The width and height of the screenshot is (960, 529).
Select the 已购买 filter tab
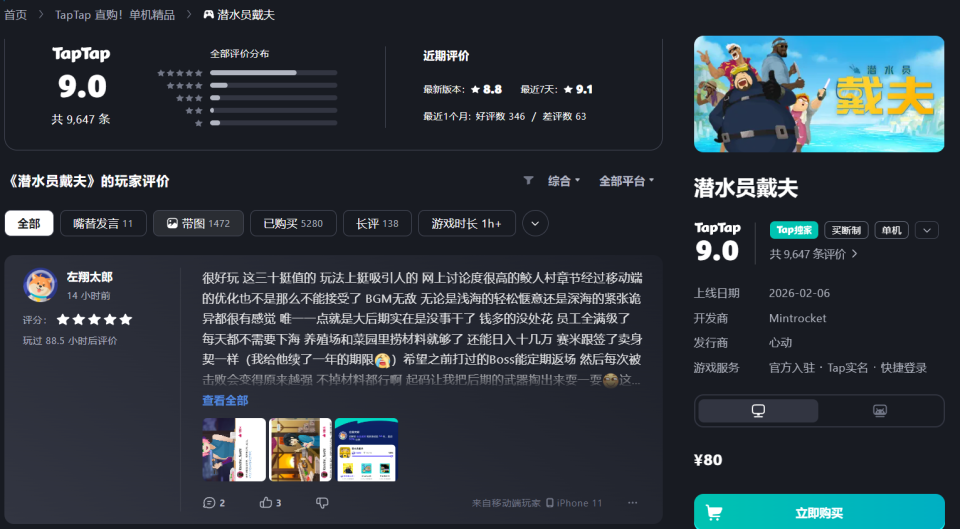click(293, 223)
